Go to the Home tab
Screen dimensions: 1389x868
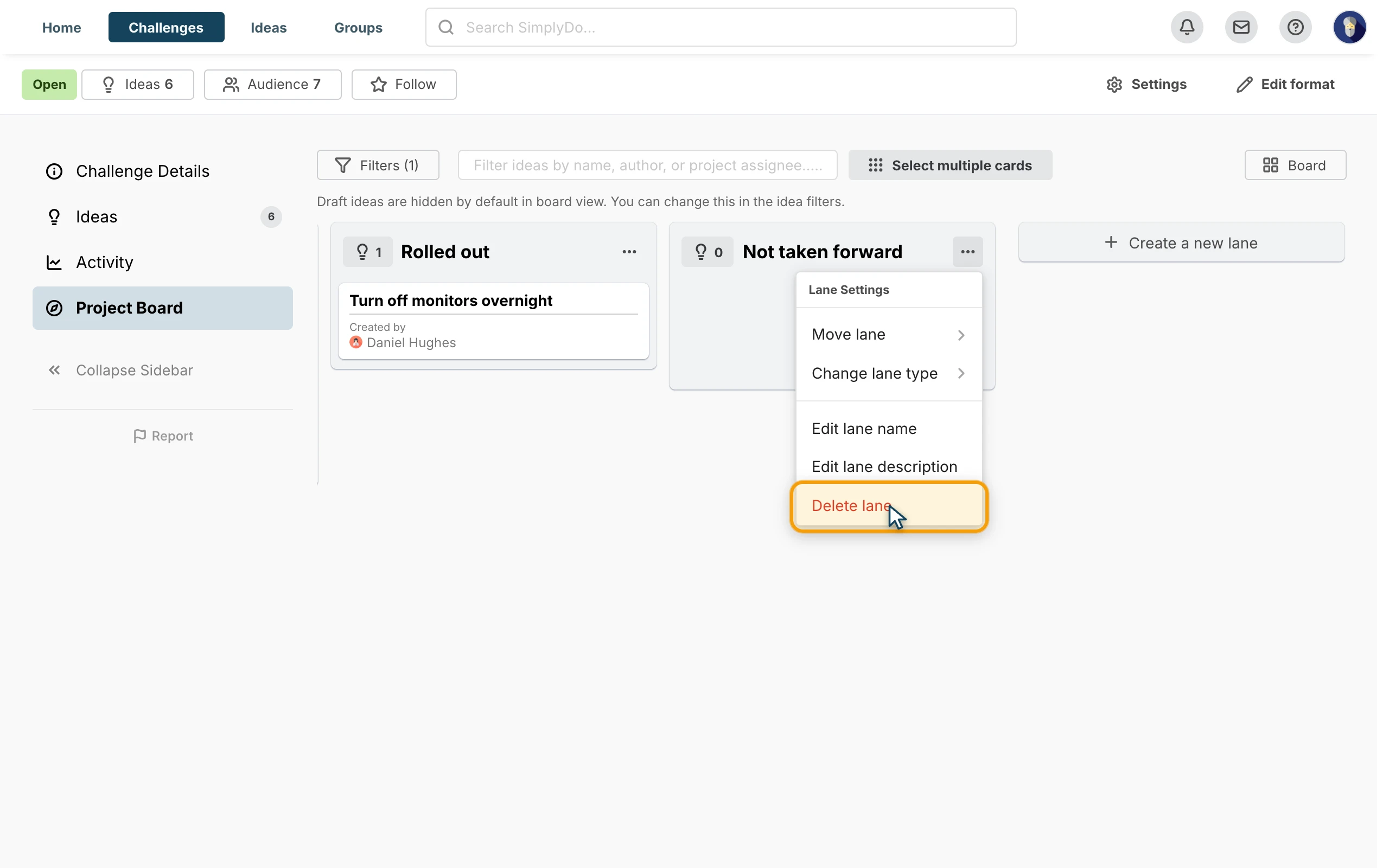[x=61, y=27]
